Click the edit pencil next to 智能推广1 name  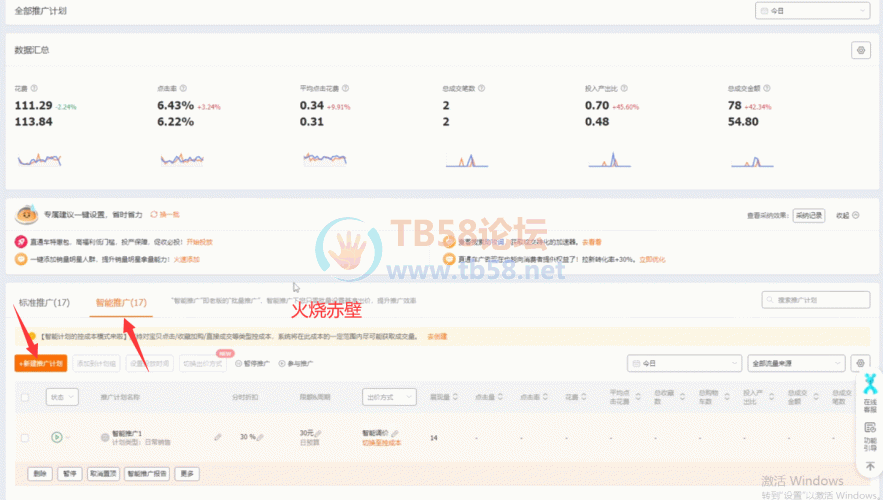[x=218, y=437]
